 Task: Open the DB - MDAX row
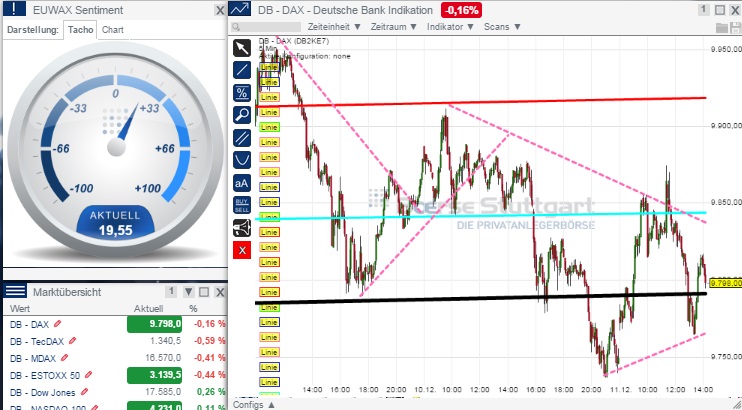115,358
